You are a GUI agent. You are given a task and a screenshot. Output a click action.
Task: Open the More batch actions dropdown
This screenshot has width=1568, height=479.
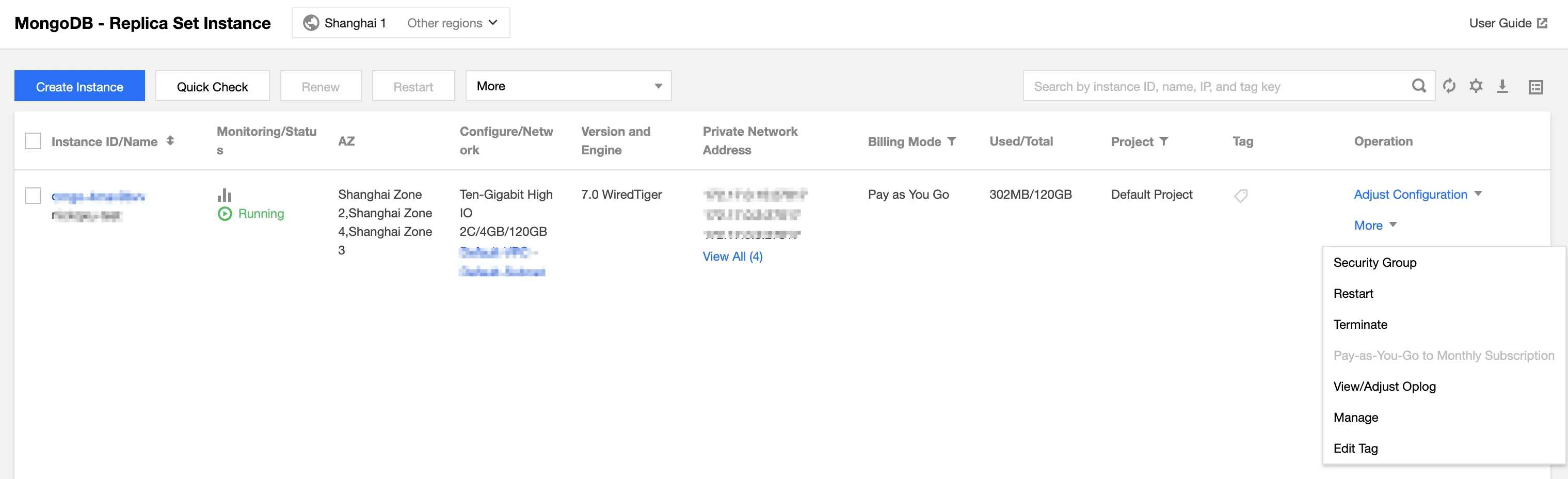pos(568,86)
